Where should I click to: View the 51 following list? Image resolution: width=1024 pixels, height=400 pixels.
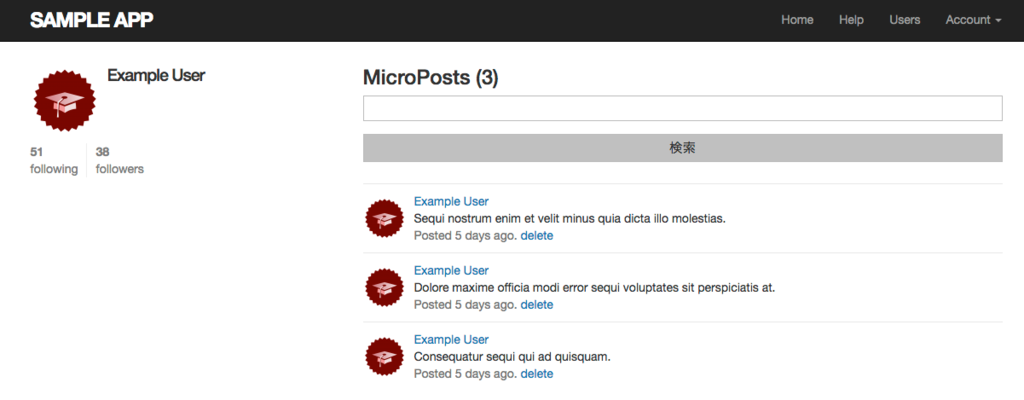click(54, 161)
